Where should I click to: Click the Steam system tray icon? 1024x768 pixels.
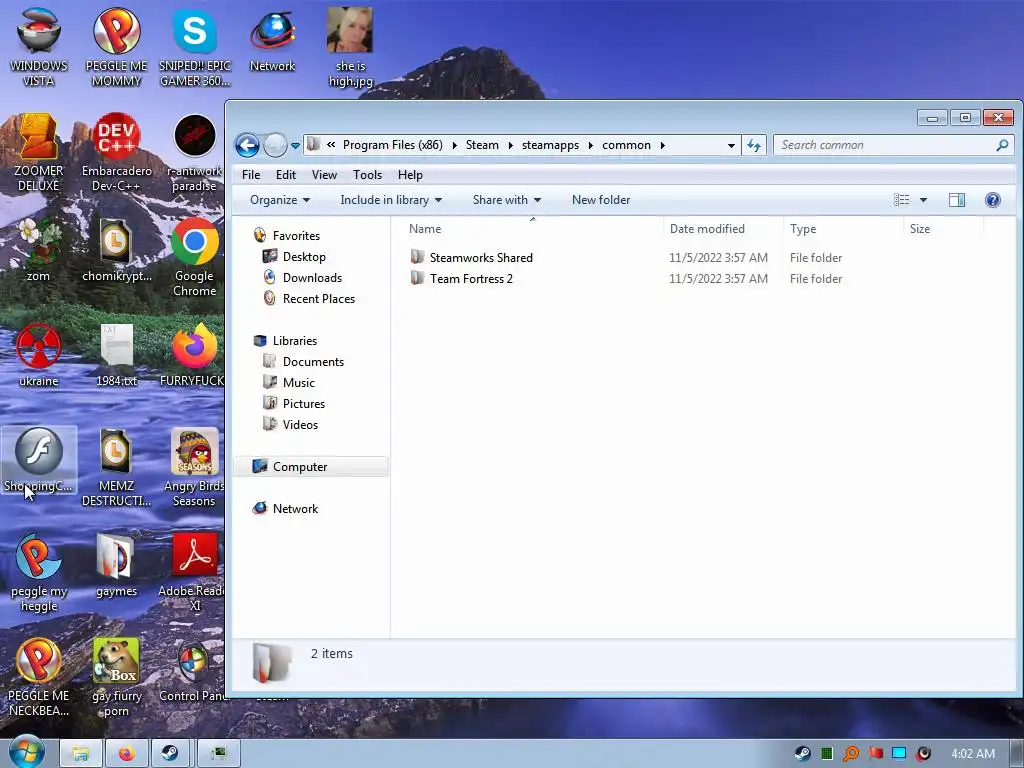803,754
